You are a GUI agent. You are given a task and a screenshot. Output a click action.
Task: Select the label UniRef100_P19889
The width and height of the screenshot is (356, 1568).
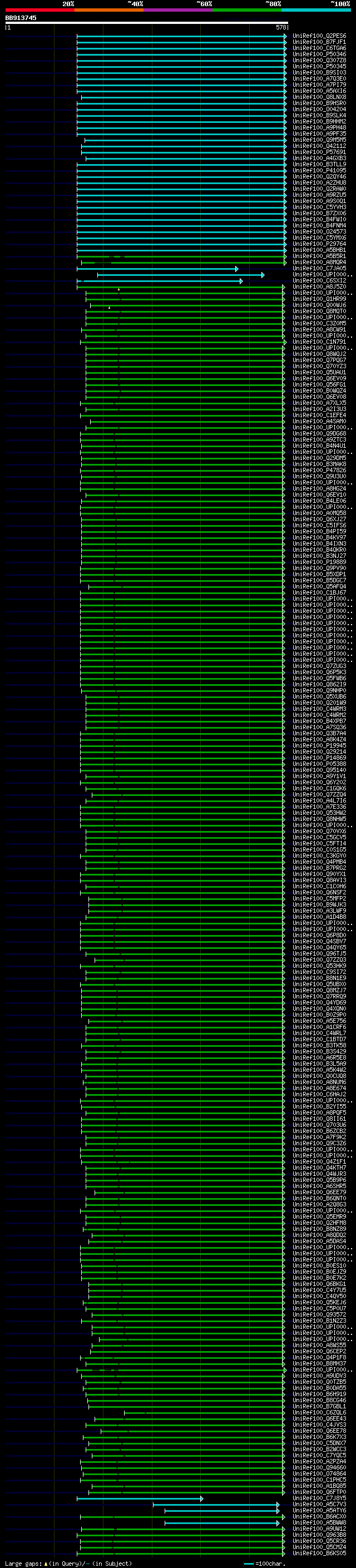coord(319,562)
